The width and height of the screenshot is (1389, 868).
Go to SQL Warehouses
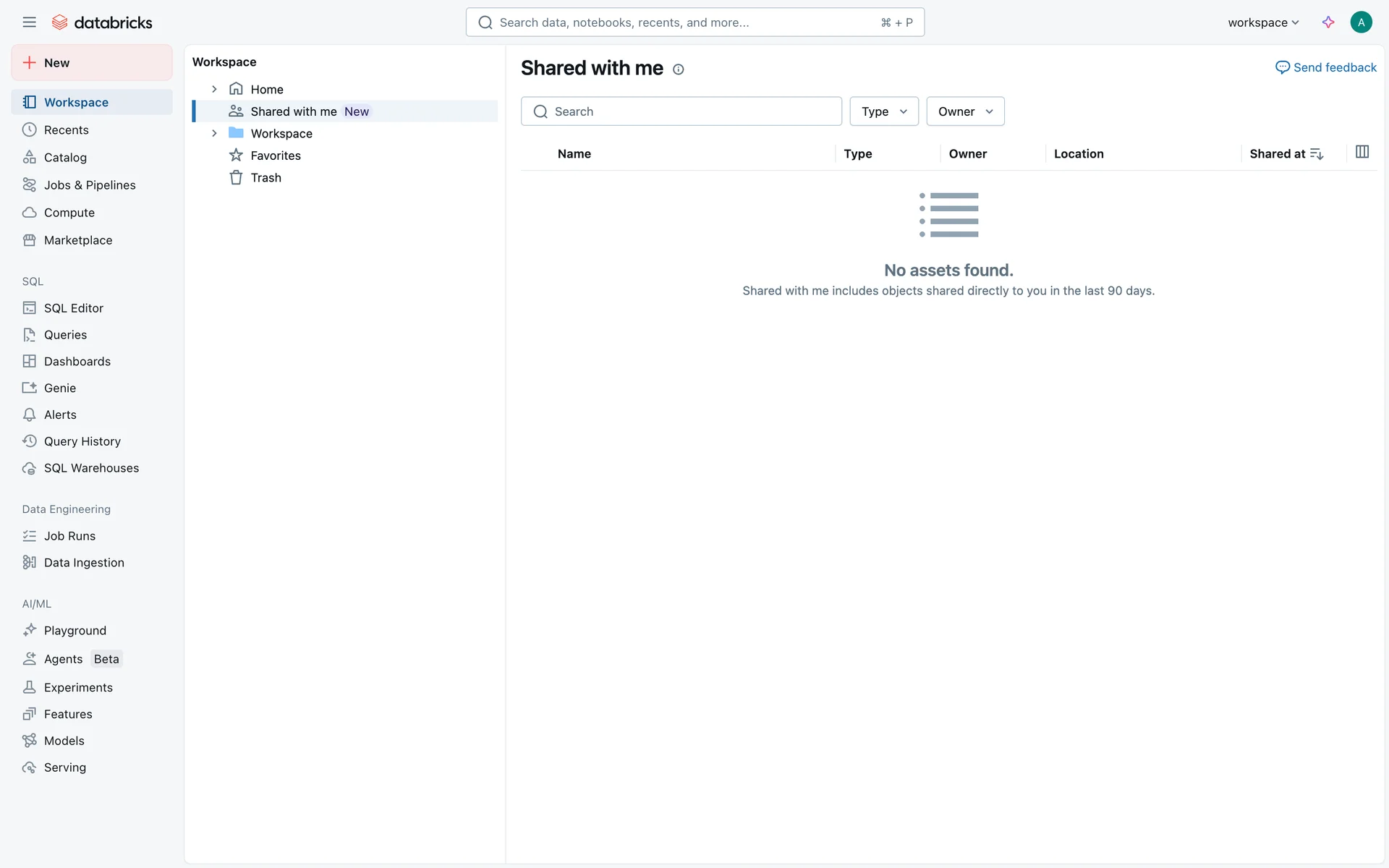point(91,469)
